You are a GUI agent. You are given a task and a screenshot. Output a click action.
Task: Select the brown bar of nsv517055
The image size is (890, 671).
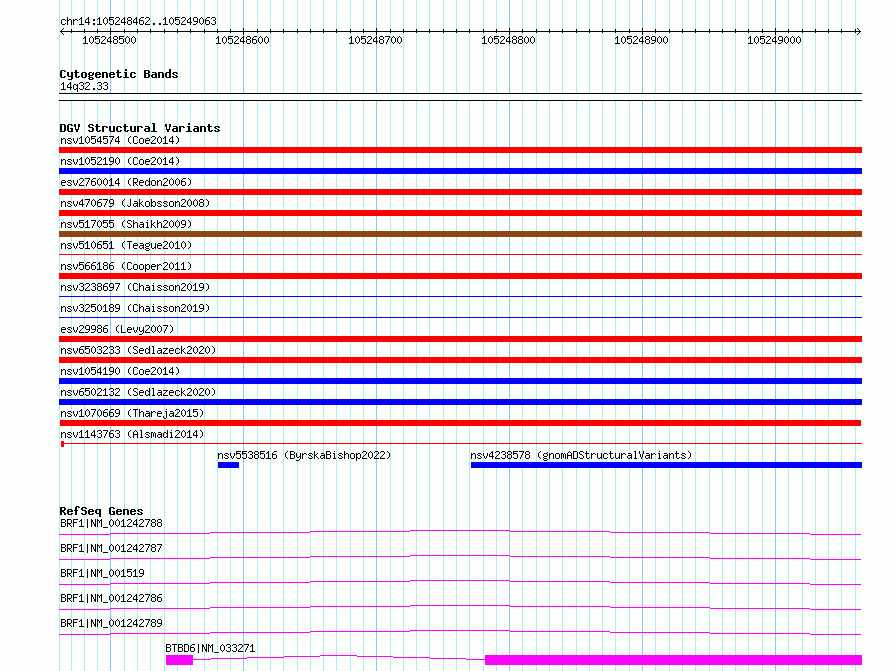[460, 234]
